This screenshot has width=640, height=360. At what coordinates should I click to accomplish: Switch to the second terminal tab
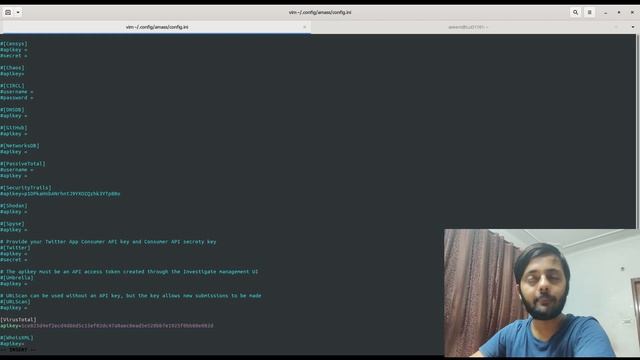coord(467,27)
